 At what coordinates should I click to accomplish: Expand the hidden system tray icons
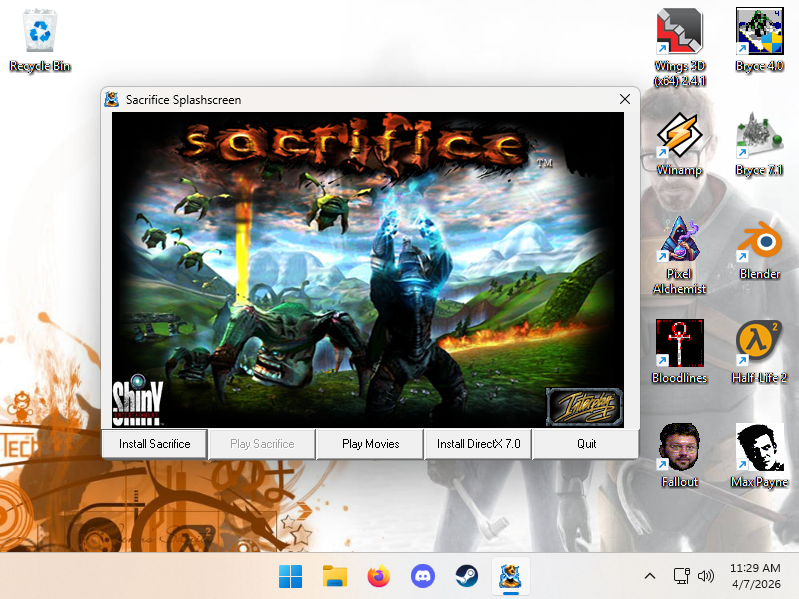tap(650, 576)
